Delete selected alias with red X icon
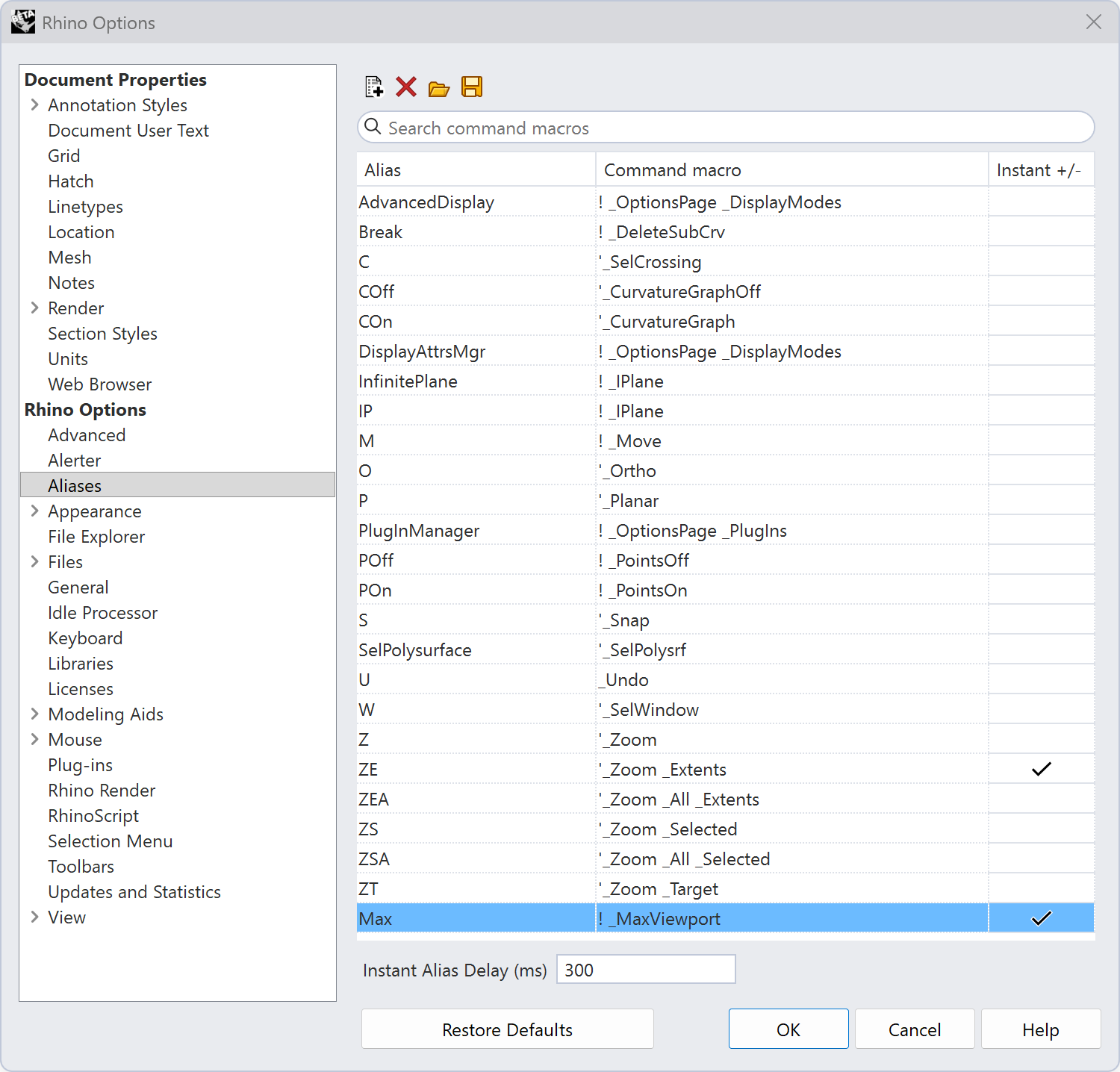The image size is (1120, 1072). [406, 87]
